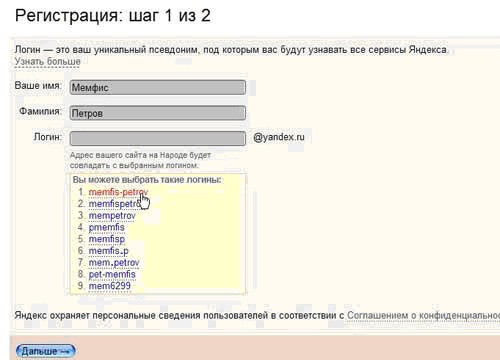Viewport: 500px width, 360px height.
Task: Open the Соглашением о конфиденциальности link
Action: 423,315
